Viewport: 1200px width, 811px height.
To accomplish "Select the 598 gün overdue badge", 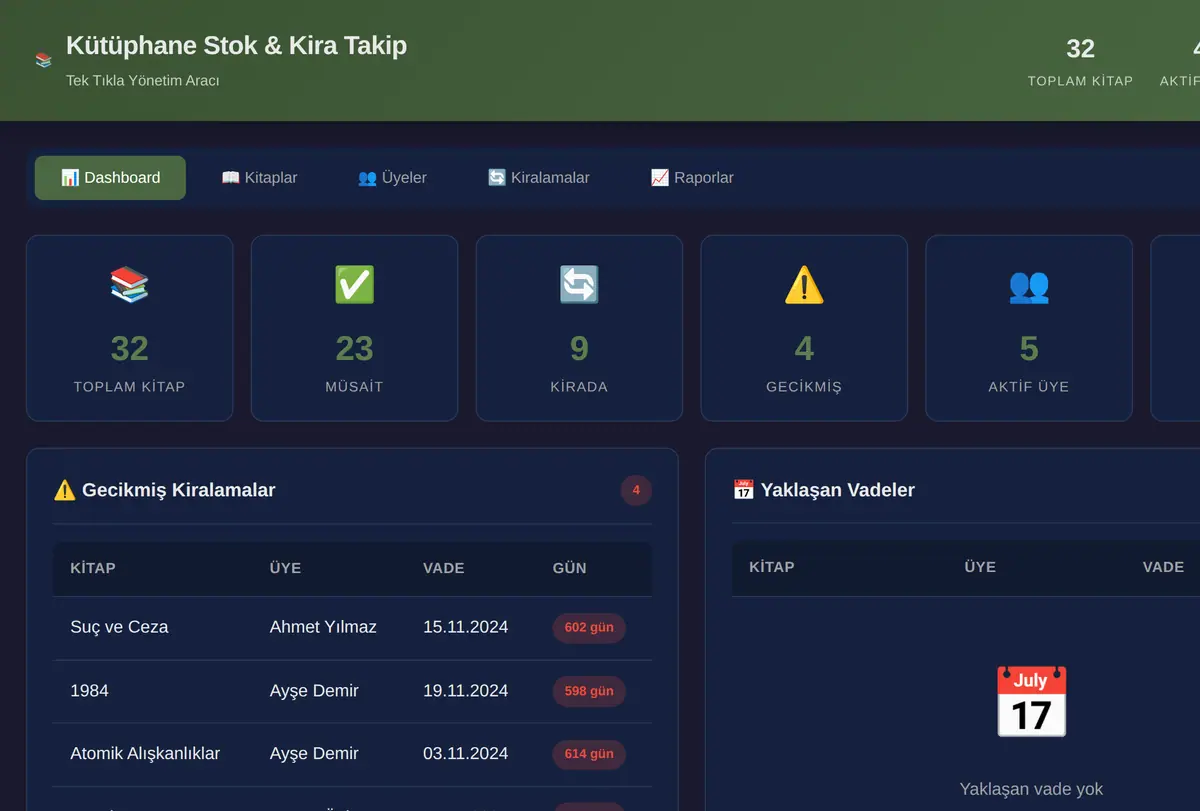I will [589, 691].
